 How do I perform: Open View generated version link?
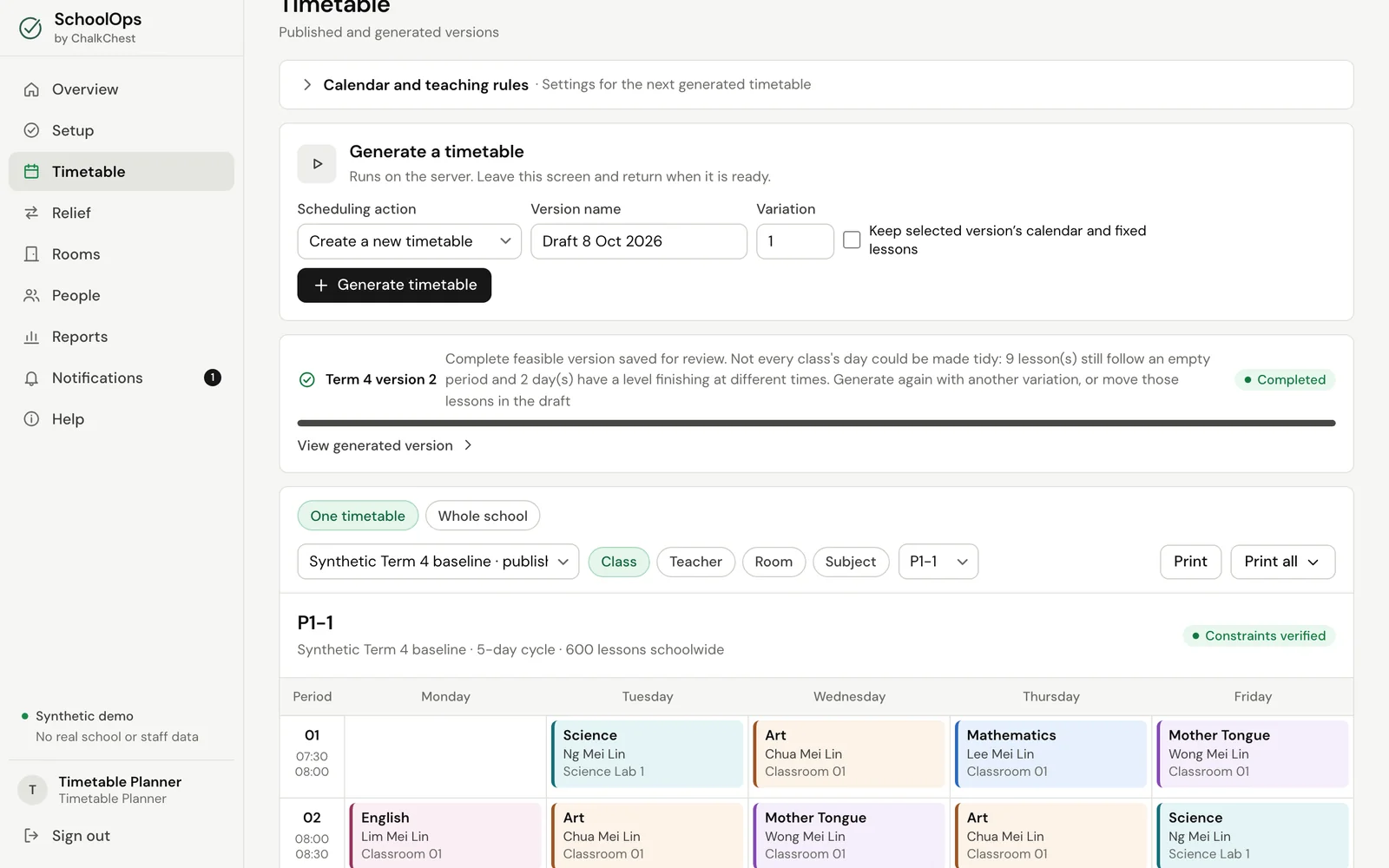tap(385, 445)
